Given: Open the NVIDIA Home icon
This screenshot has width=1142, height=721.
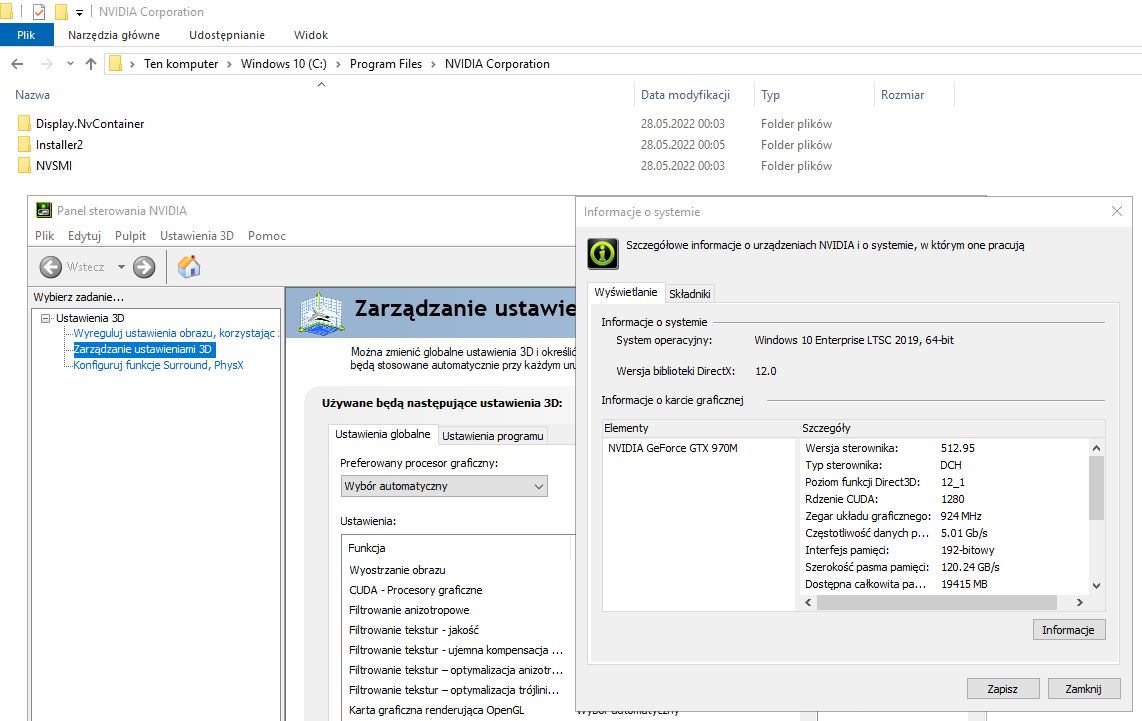Looking at the screenshot, I should coord(189,267).
